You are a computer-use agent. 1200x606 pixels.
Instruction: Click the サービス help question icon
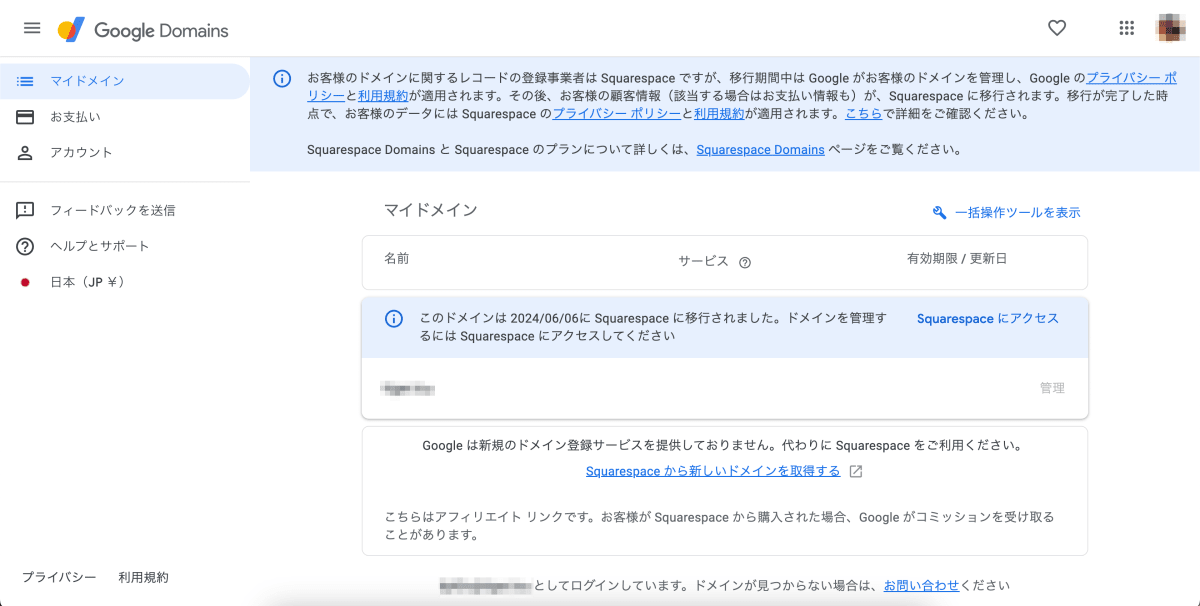point(745,263)
